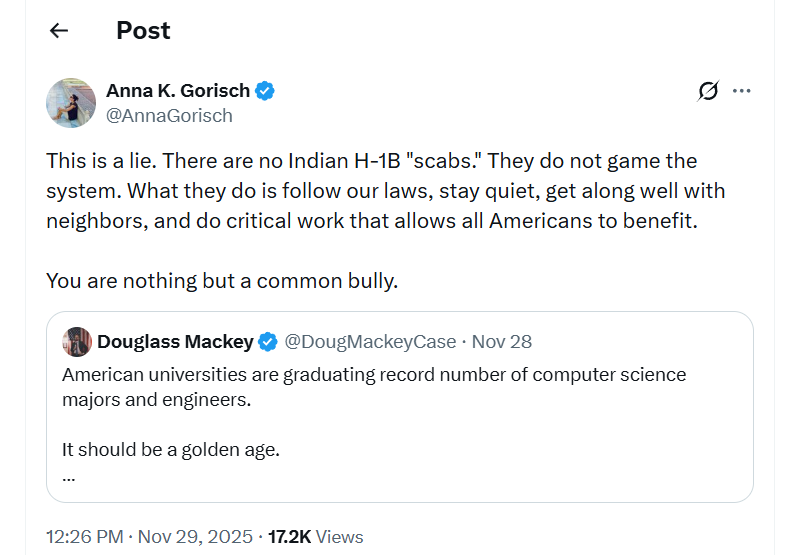This screenshot has height=555, width=802.
Task: Click the @AnnaGorisch handle
Action: (169, 115)
